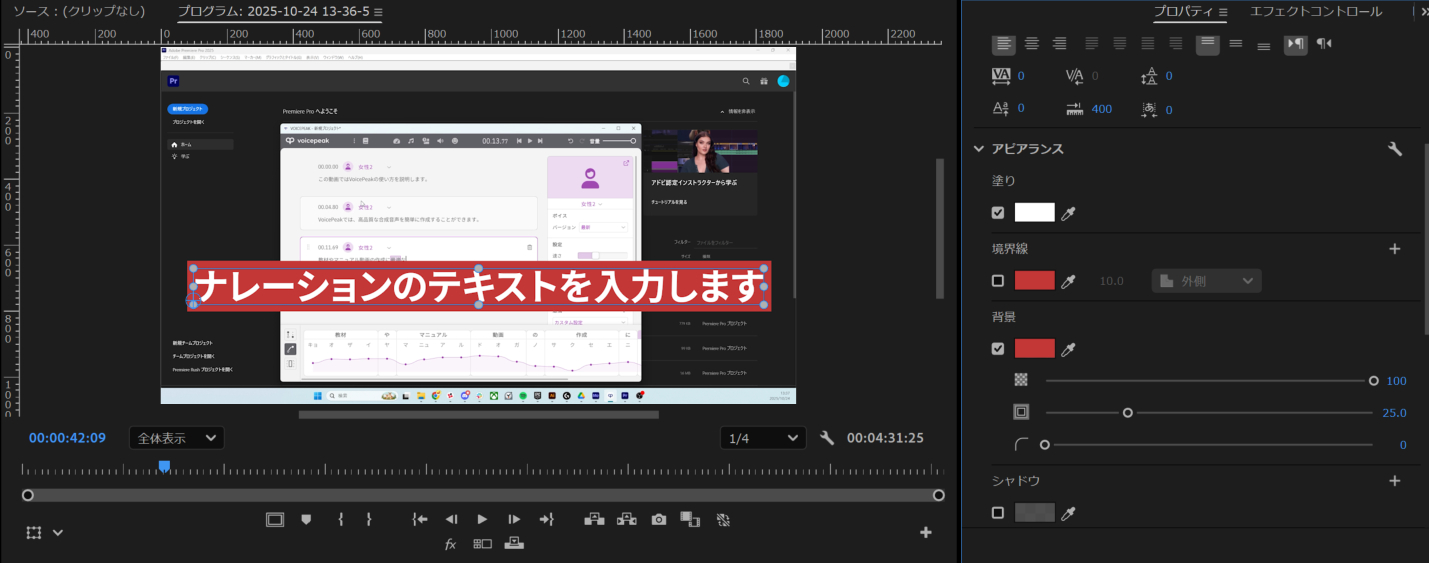Toggle safe margins button
The height and width of the screenshot is (563, 1429).
point(275,519)
